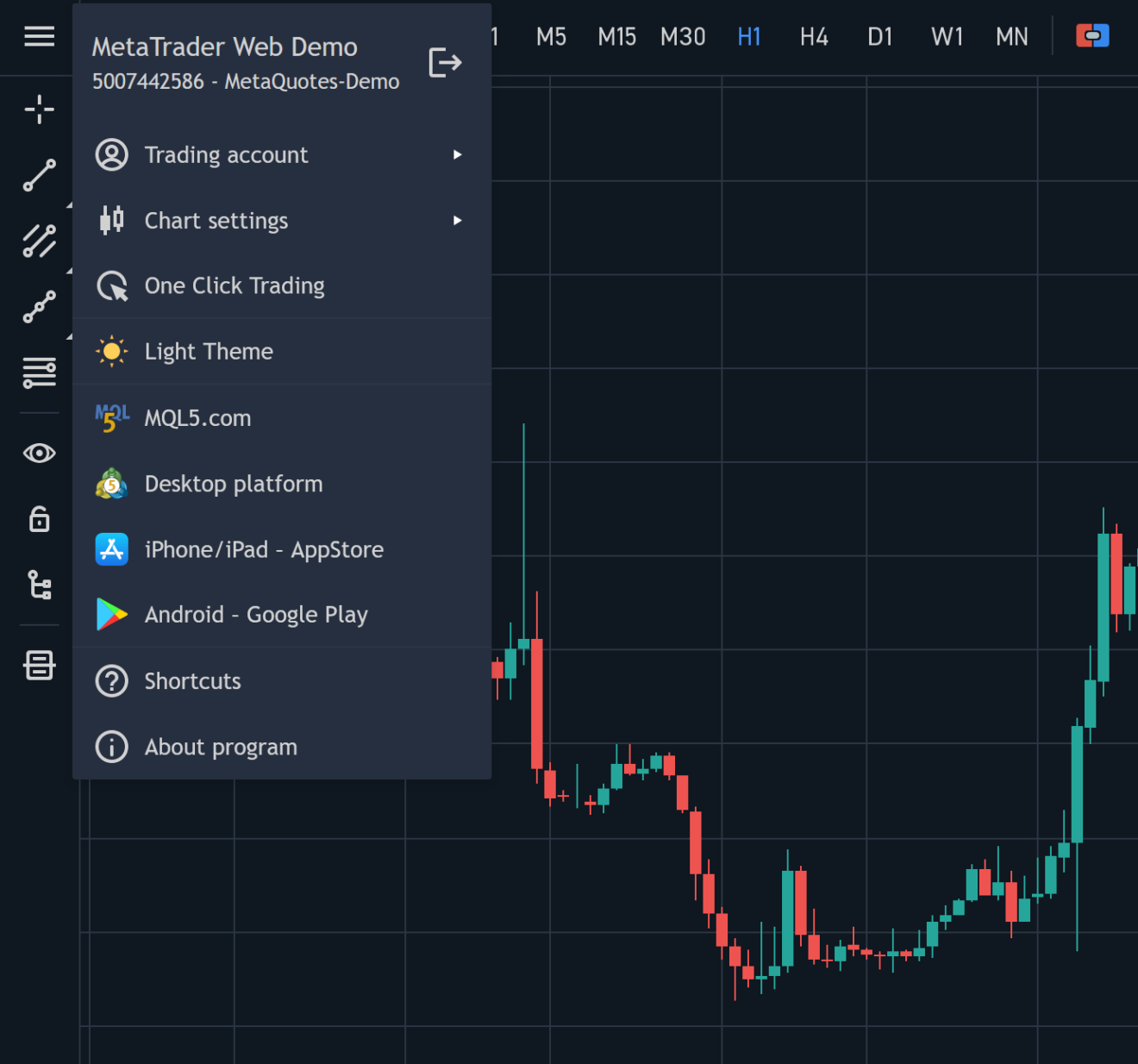Open the Fibonacci levels tool
This screenshot has width=1138, height=1064.
click(39, 372)
